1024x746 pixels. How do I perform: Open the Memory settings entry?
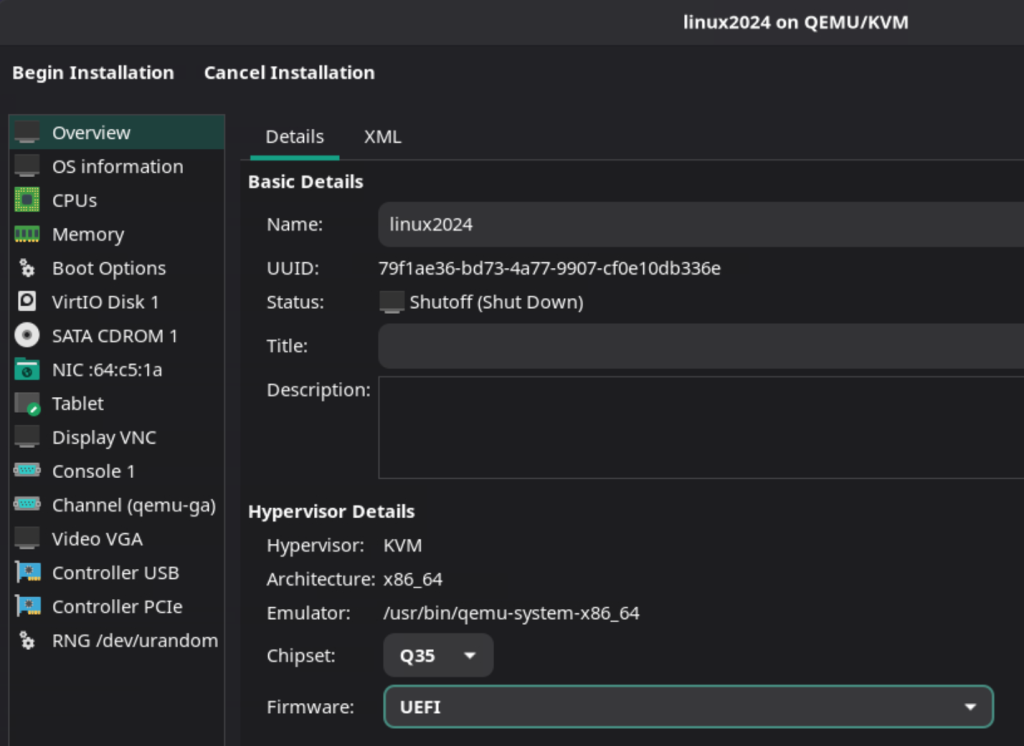pyautogui.click(x=118, y=234)
